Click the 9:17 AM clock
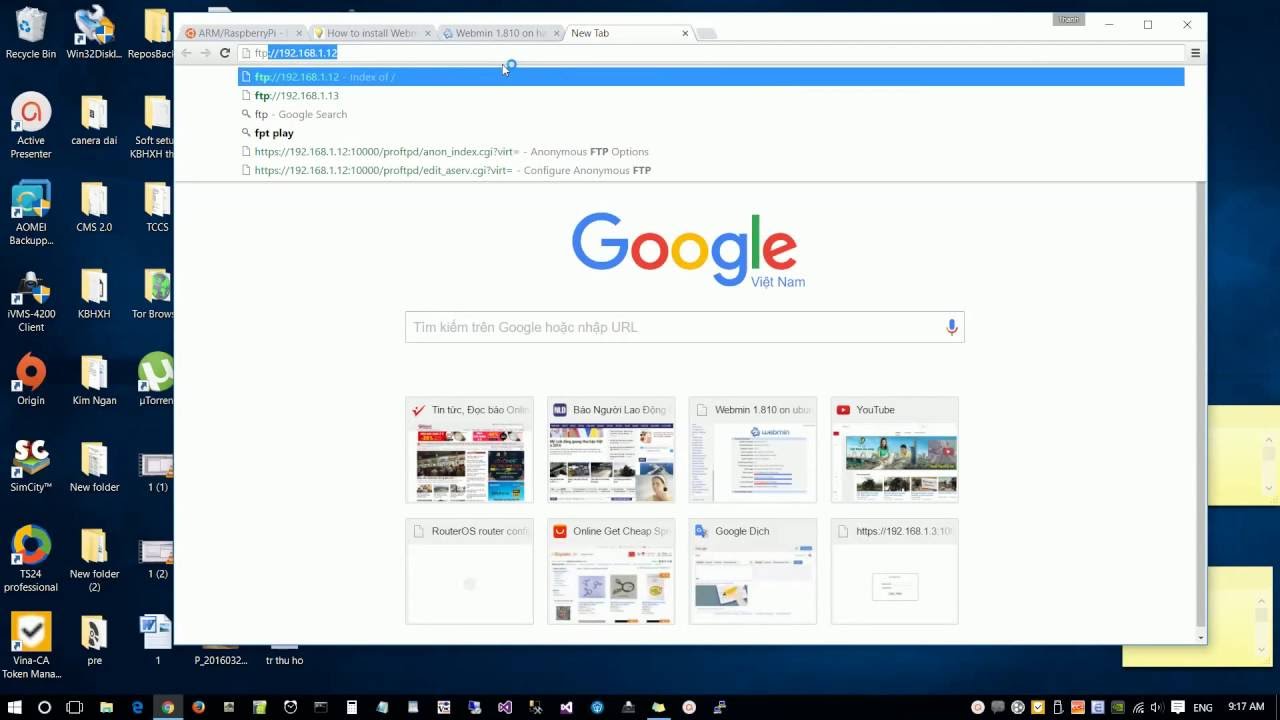The image size is (1280, 720). [1246, 708]
